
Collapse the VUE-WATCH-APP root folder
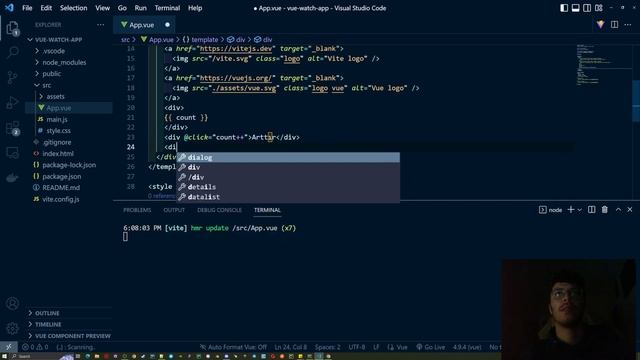click(x=69, y=40)
